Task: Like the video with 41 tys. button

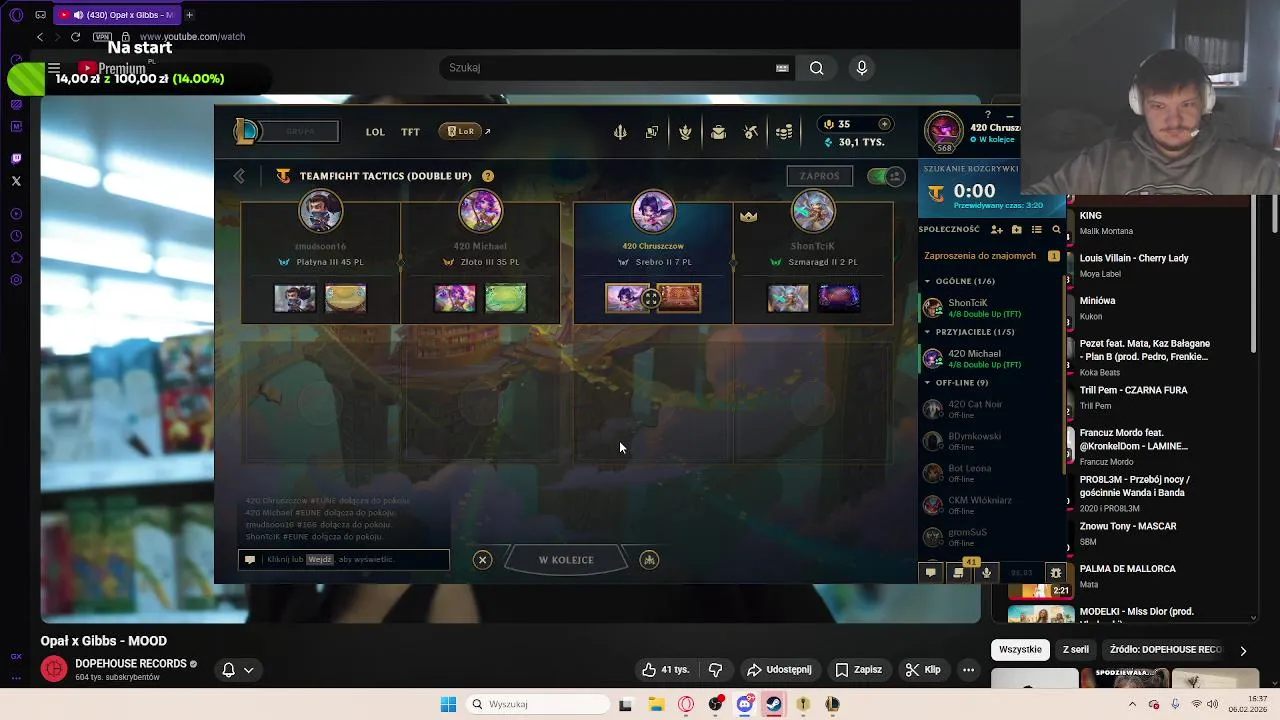Action: pos(666,670)
